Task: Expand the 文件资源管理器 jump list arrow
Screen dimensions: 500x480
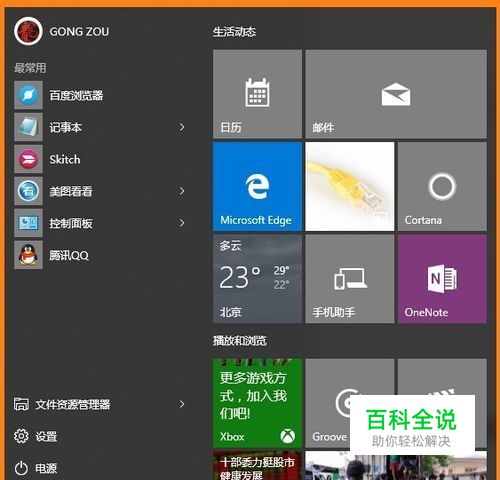Action: (x=182, y=404)
